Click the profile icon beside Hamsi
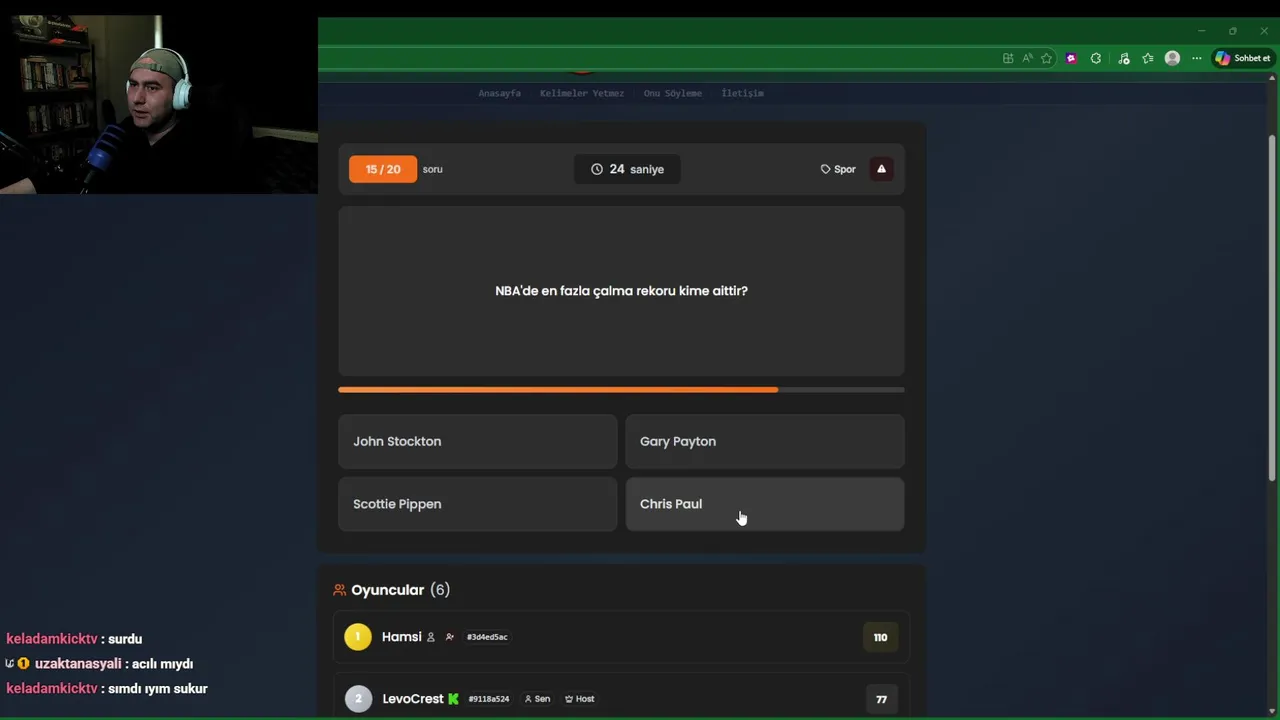This screenshot has width=1280, height=720. click(431, 637)
